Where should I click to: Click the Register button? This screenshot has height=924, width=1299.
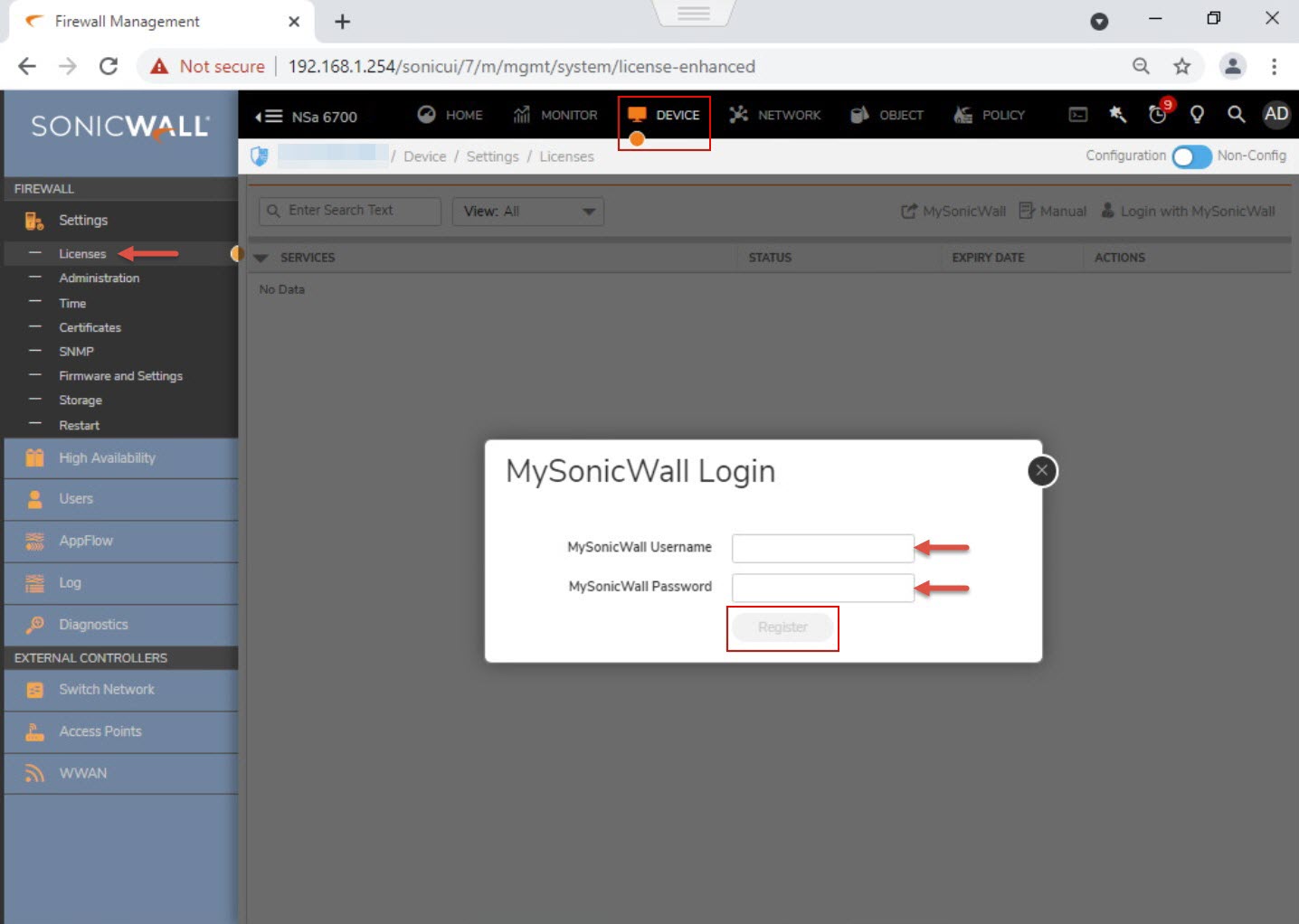tap(782, 627)
